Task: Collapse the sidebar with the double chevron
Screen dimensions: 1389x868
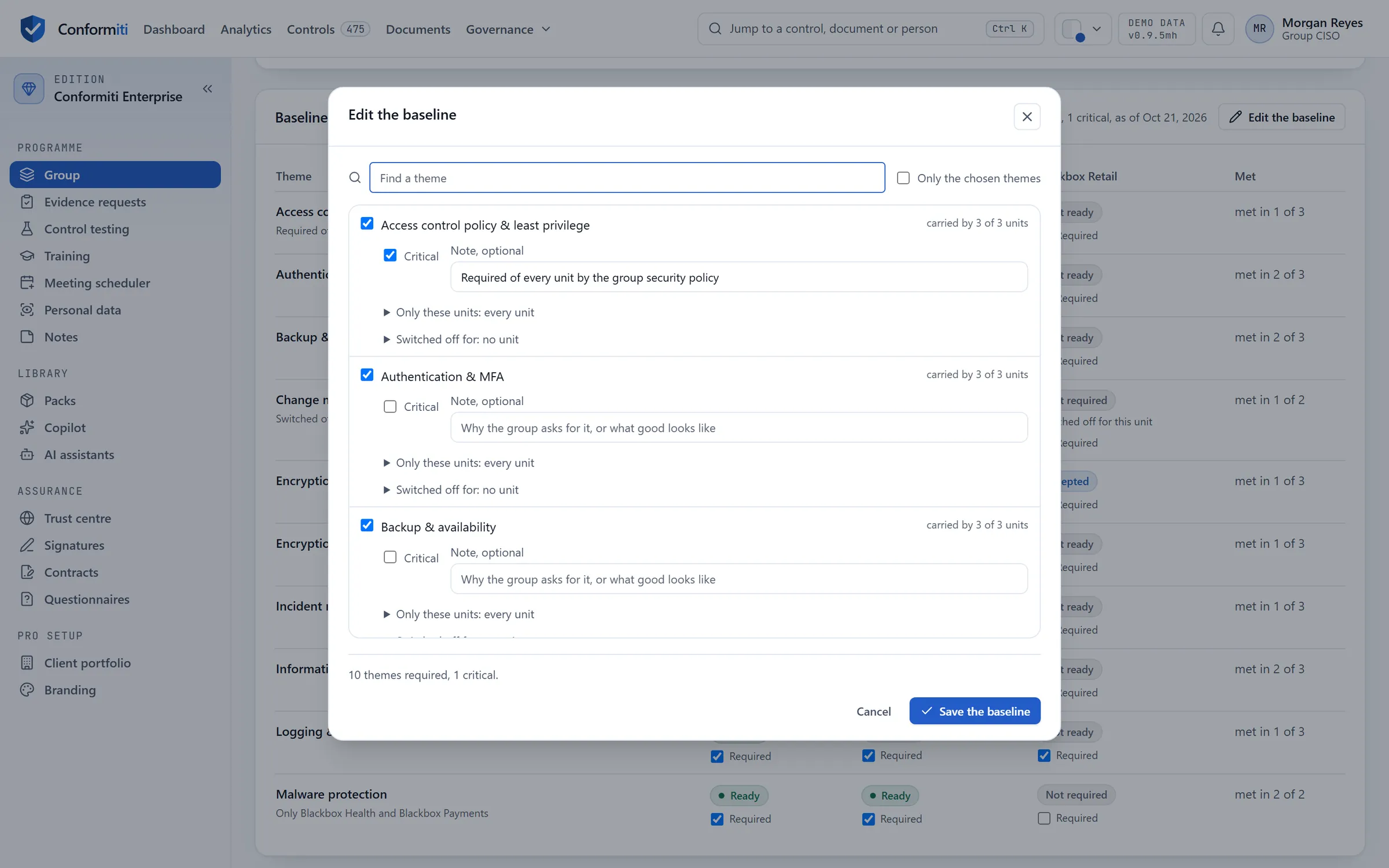Action: [207, 89]
